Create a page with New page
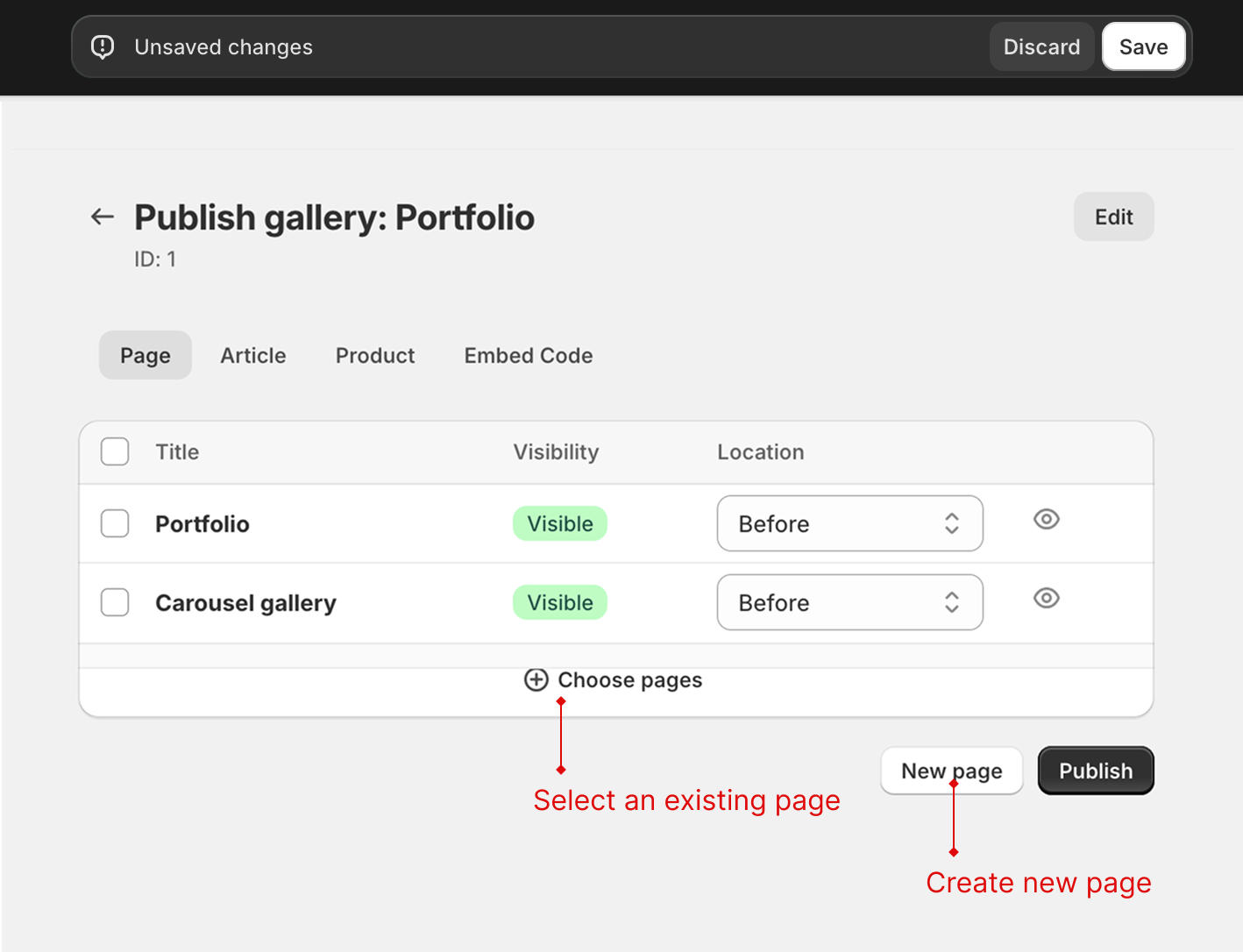Viewport: 1243px width, 952px height. click(x=951, y=771)
